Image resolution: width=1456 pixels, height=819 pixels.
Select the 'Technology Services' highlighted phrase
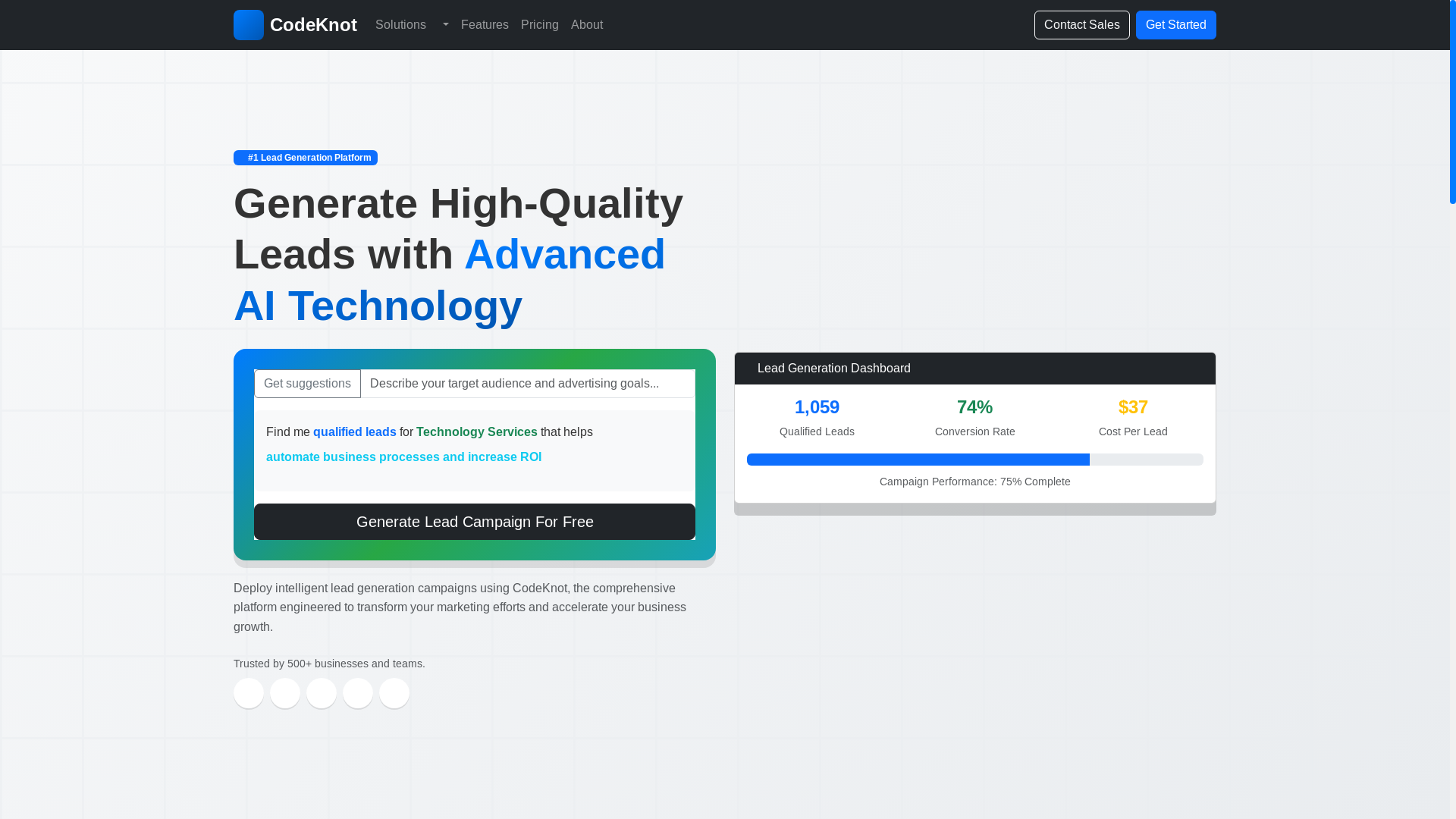pos(476,432)
